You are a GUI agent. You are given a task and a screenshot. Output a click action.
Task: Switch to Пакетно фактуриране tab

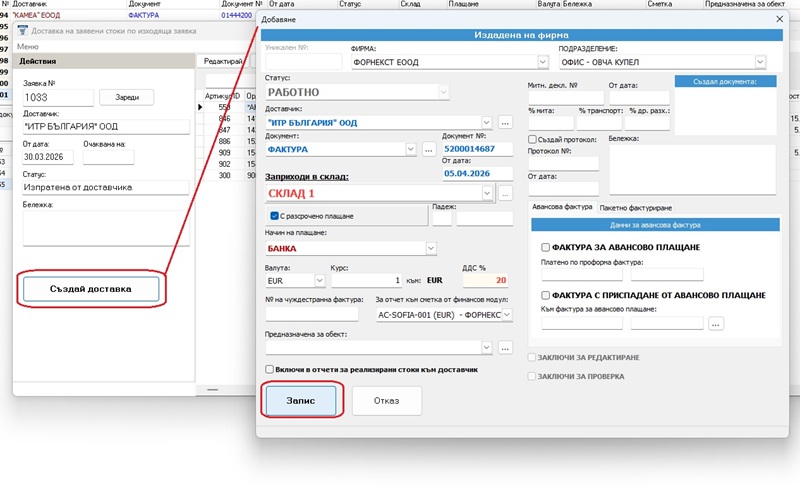pos(636,208)
